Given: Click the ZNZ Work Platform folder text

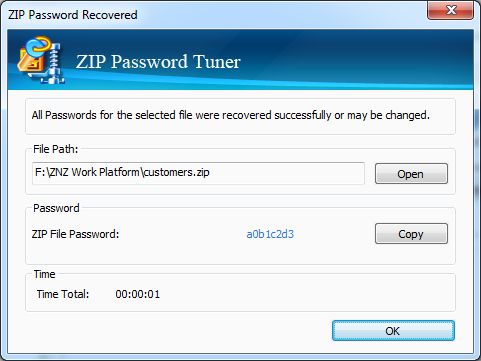Looking at the screenshot, I should pos(95,172).
